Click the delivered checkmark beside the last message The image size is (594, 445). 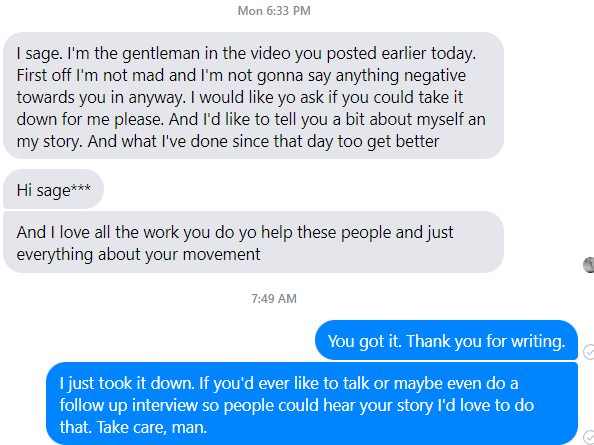(x=589, y=437)
